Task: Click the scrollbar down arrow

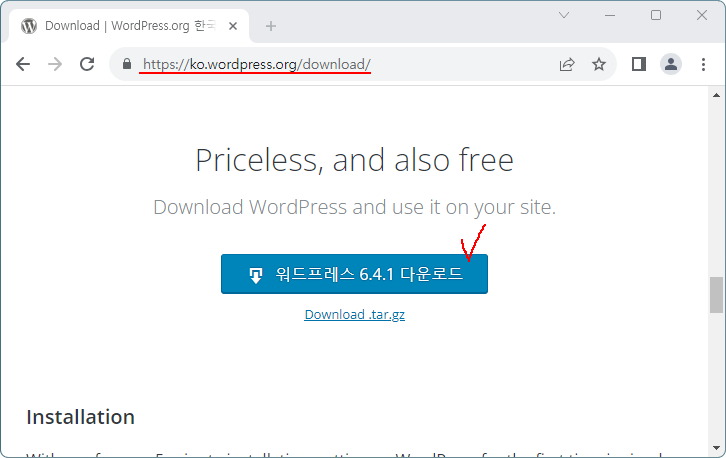Action: tap(716, 448)
